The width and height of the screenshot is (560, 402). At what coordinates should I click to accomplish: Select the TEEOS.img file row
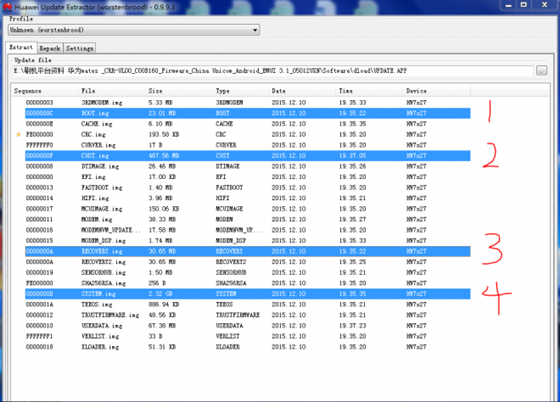[248, 305]
